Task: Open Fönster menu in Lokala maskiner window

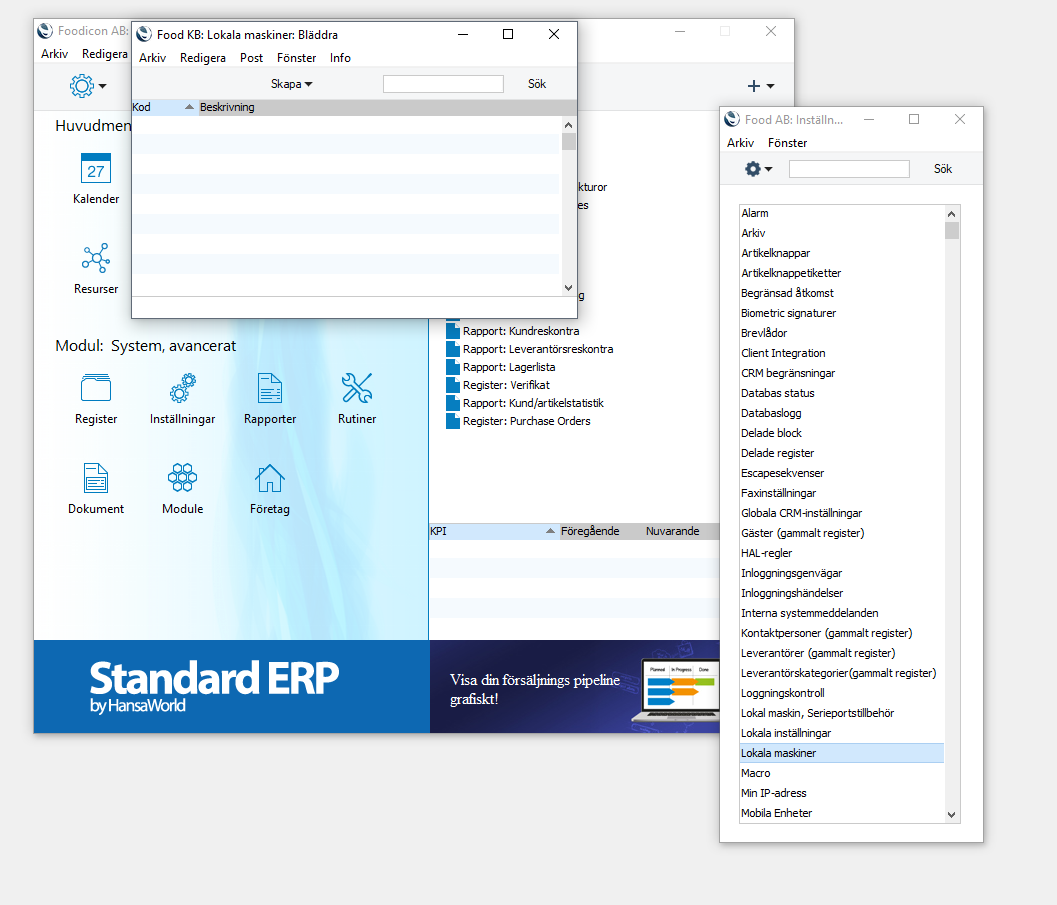Action: point(296,58)
